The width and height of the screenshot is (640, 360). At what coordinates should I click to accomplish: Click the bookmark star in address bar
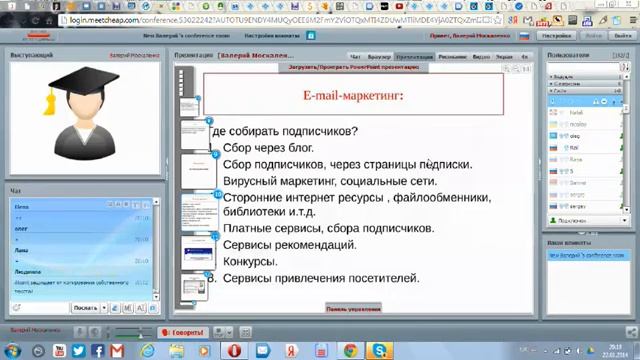pos(497,20)
